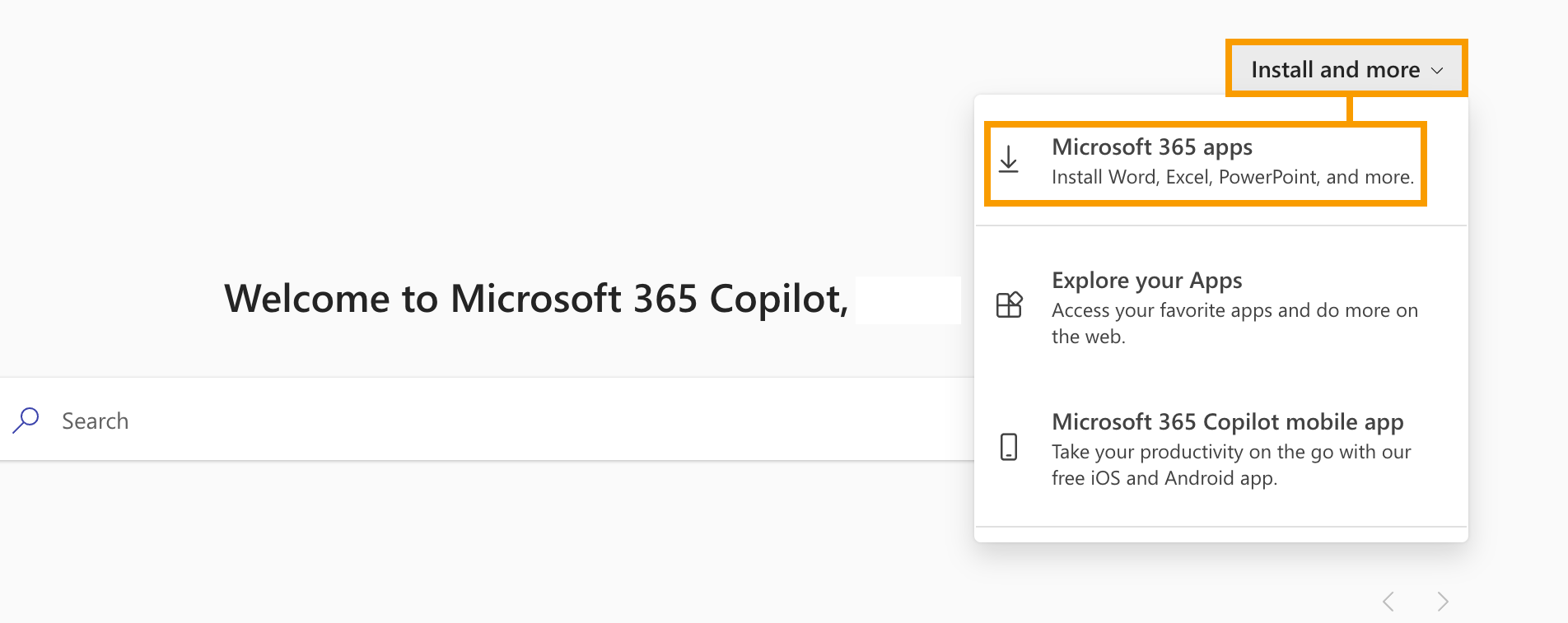Click the Explore your Apps grid icon
Image resolution: width=1568 pixels, height=623 pixels.
(x=1009, y=305)
